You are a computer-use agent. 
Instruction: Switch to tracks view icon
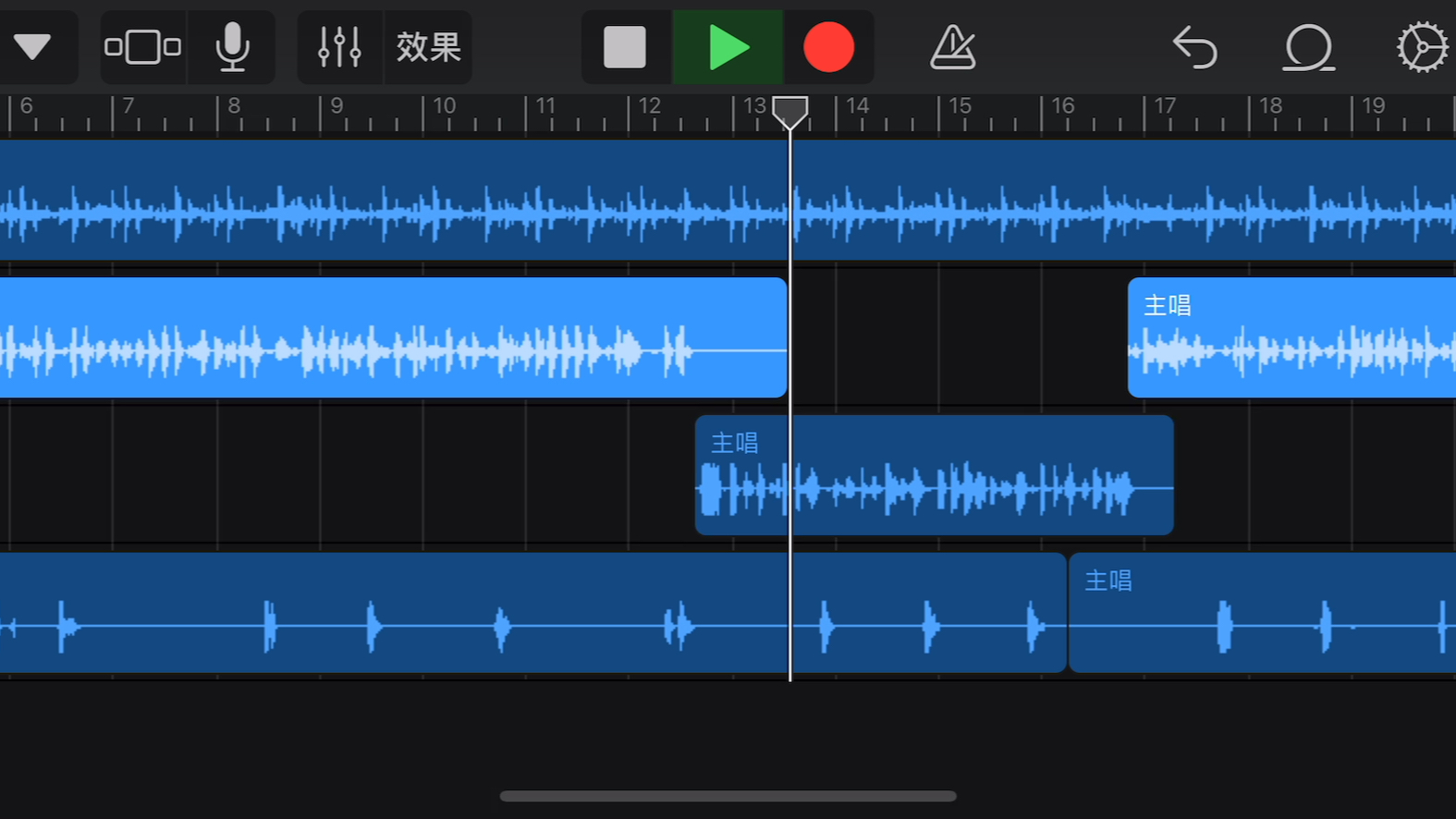click(x=142, y=47)
